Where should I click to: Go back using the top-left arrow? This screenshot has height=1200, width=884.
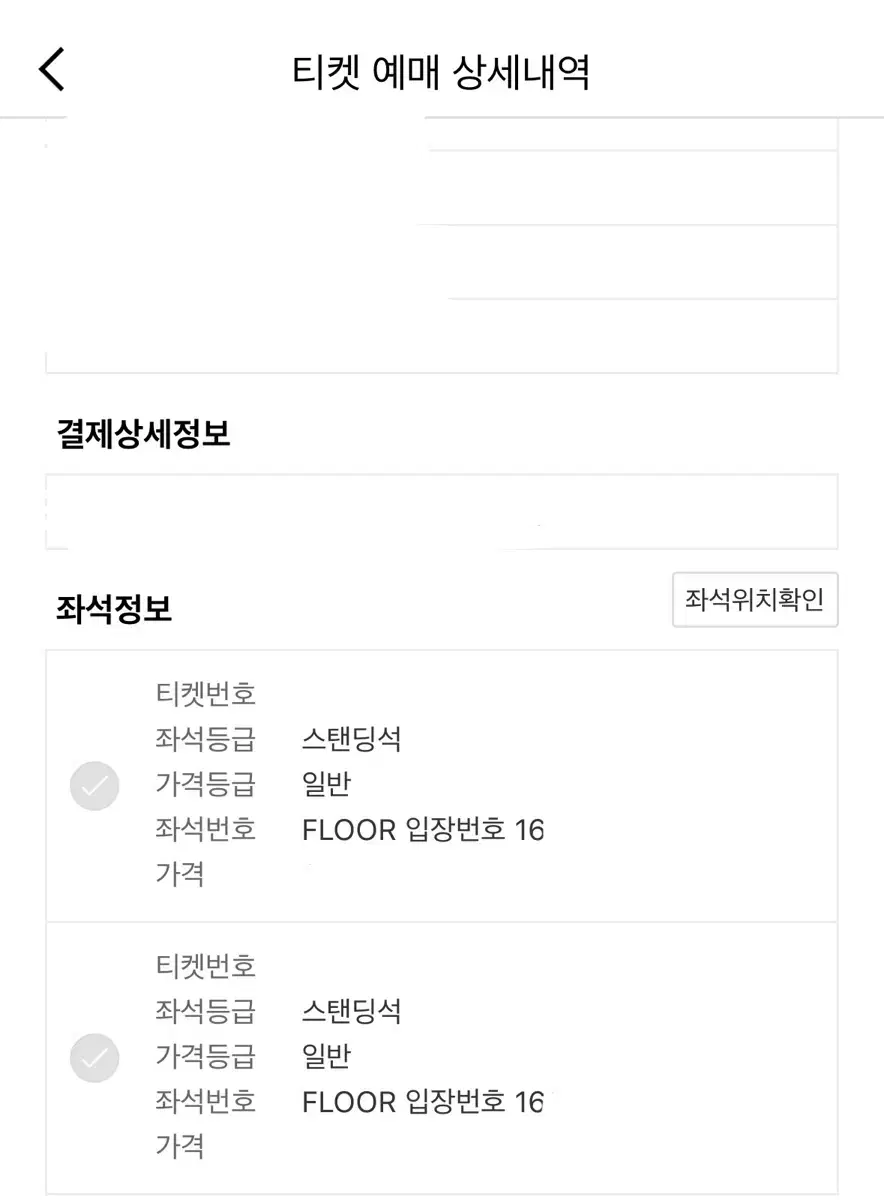52,70
